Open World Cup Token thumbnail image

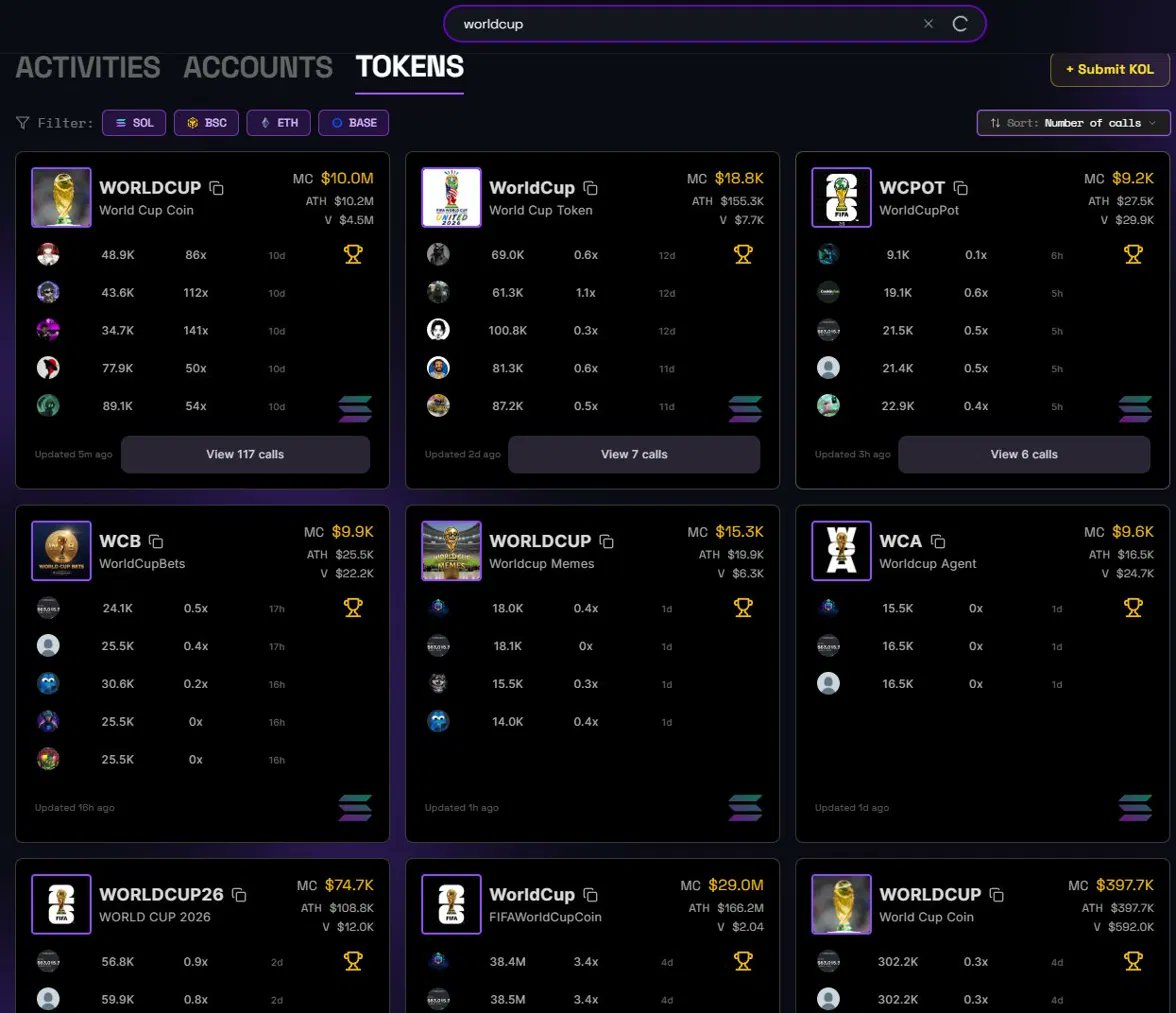click(x=452, y=197)
